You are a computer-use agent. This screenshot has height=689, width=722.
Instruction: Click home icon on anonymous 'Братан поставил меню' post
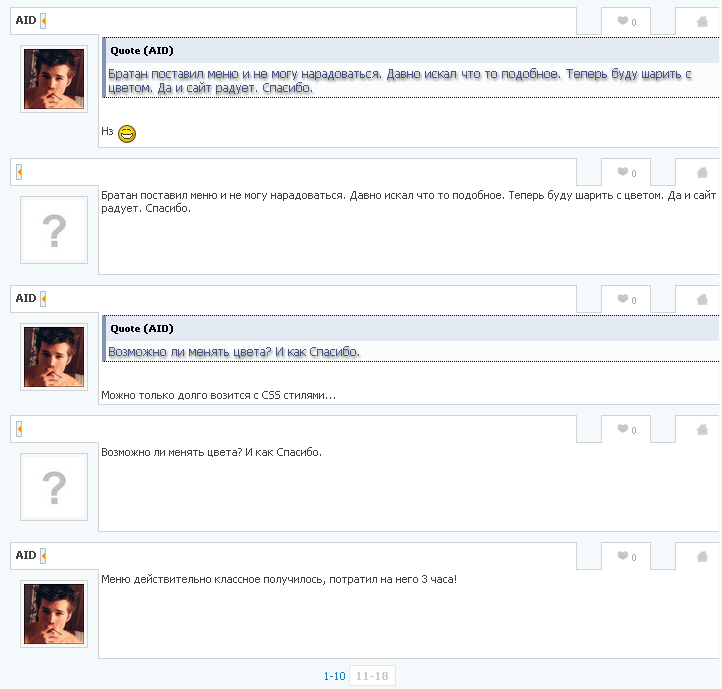pyautogui.click(x=702, y=173)
